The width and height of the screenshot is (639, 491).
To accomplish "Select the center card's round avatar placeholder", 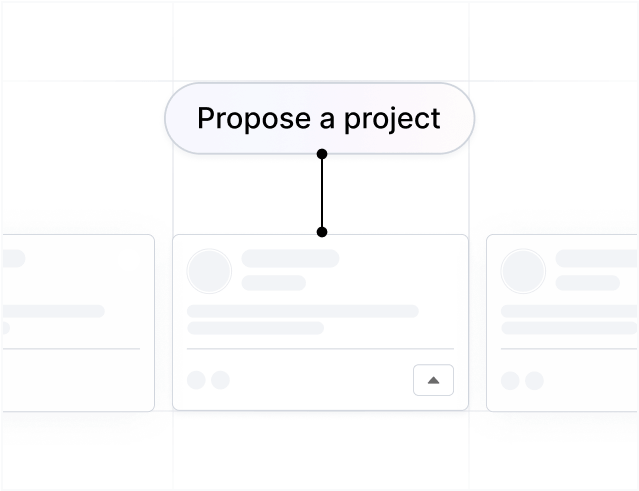I will pyautogui.click(x=209, y=271).
